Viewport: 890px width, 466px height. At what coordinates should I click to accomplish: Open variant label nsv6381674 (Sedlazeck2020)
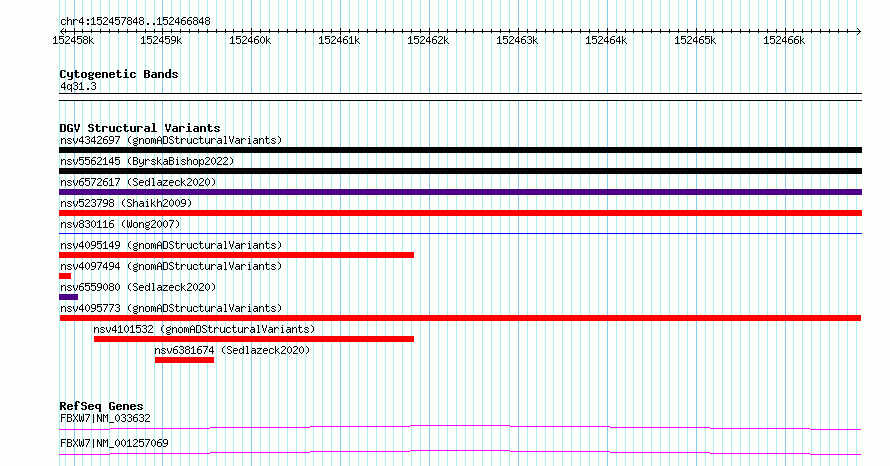[x=232, y=350]
